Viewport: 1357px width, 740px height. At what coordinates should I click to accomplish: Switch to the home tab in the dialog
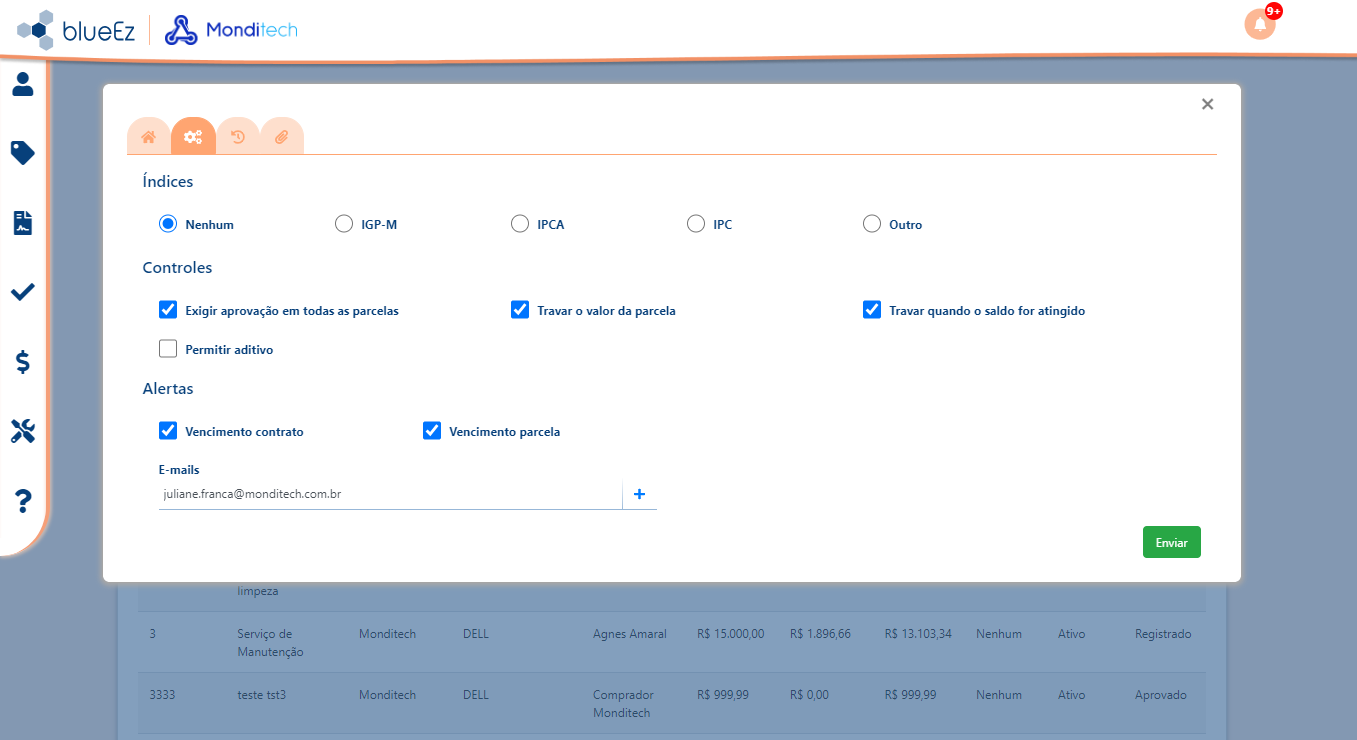[x=149, y=137]
